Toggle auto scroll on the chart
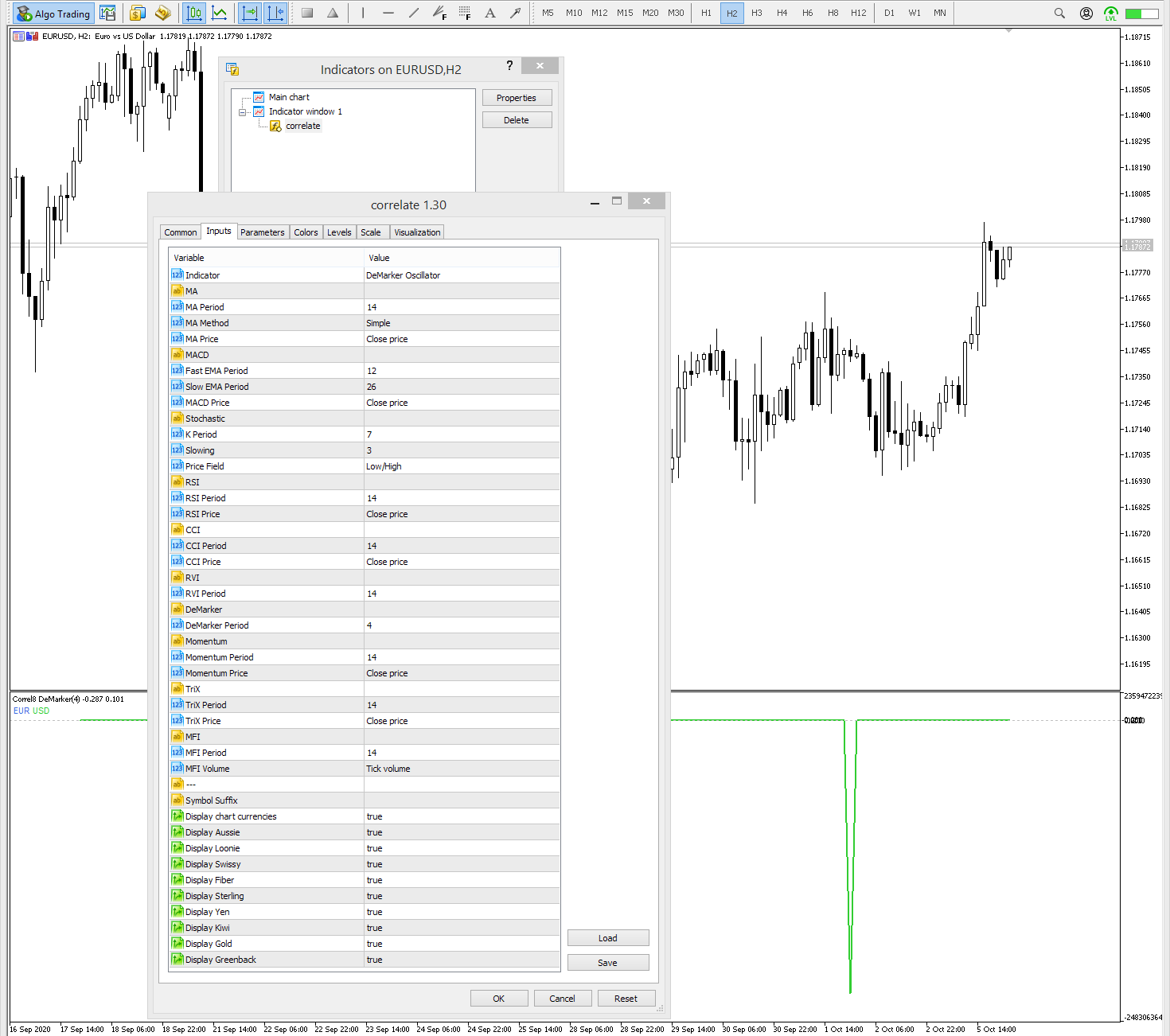The height and width of the screenshot is (1036, 1170). pyautogui.click(x=249, y=13)
